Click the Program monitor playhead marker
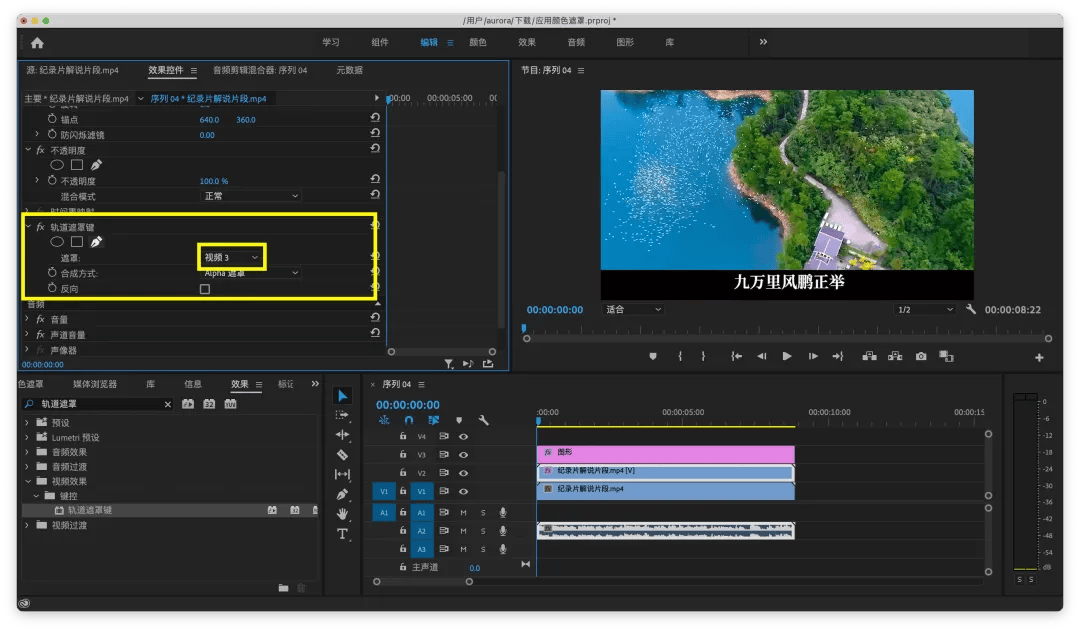The image size is (1080, 631). [523, 329]
